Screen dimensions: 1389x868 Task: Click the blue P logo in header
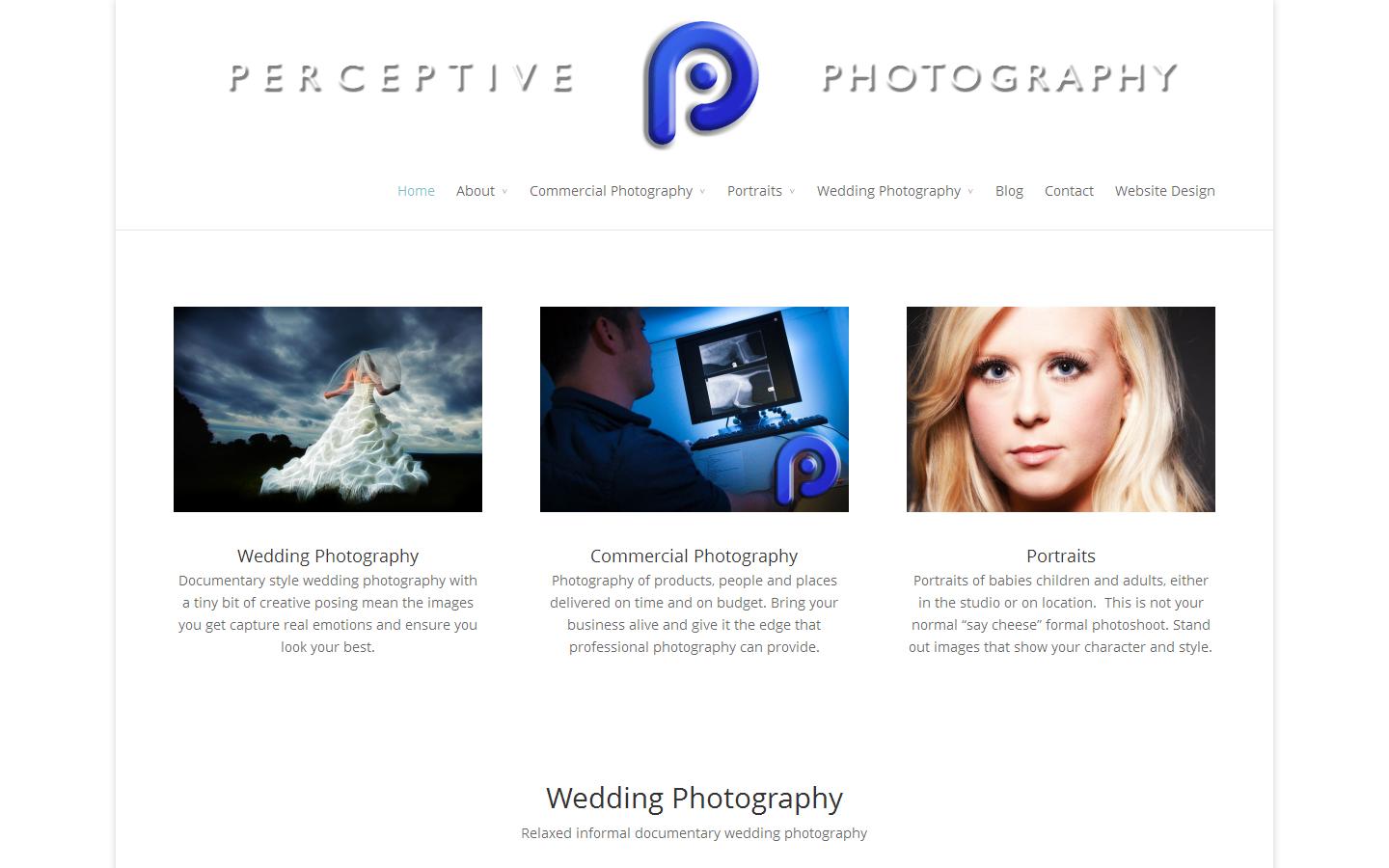[x=700, y=84]
